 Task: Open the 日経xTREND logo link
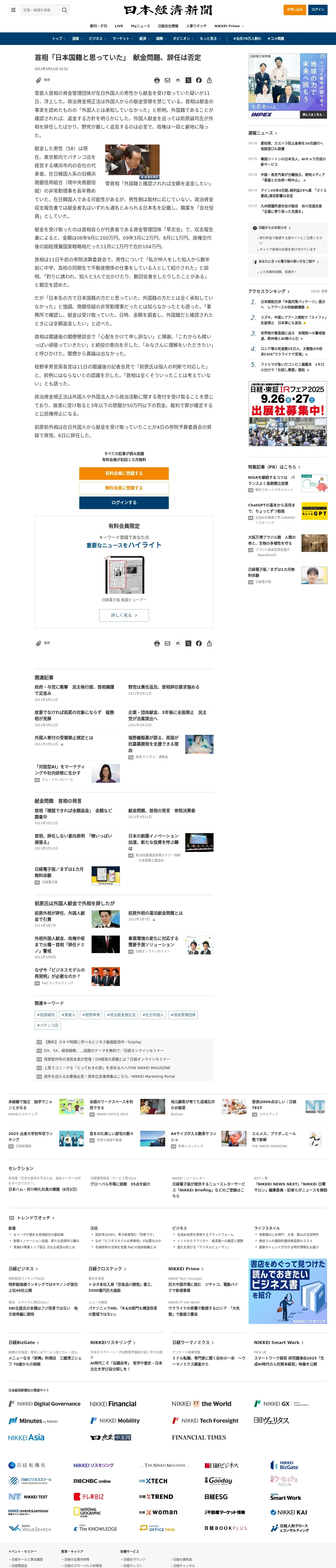156,1496
